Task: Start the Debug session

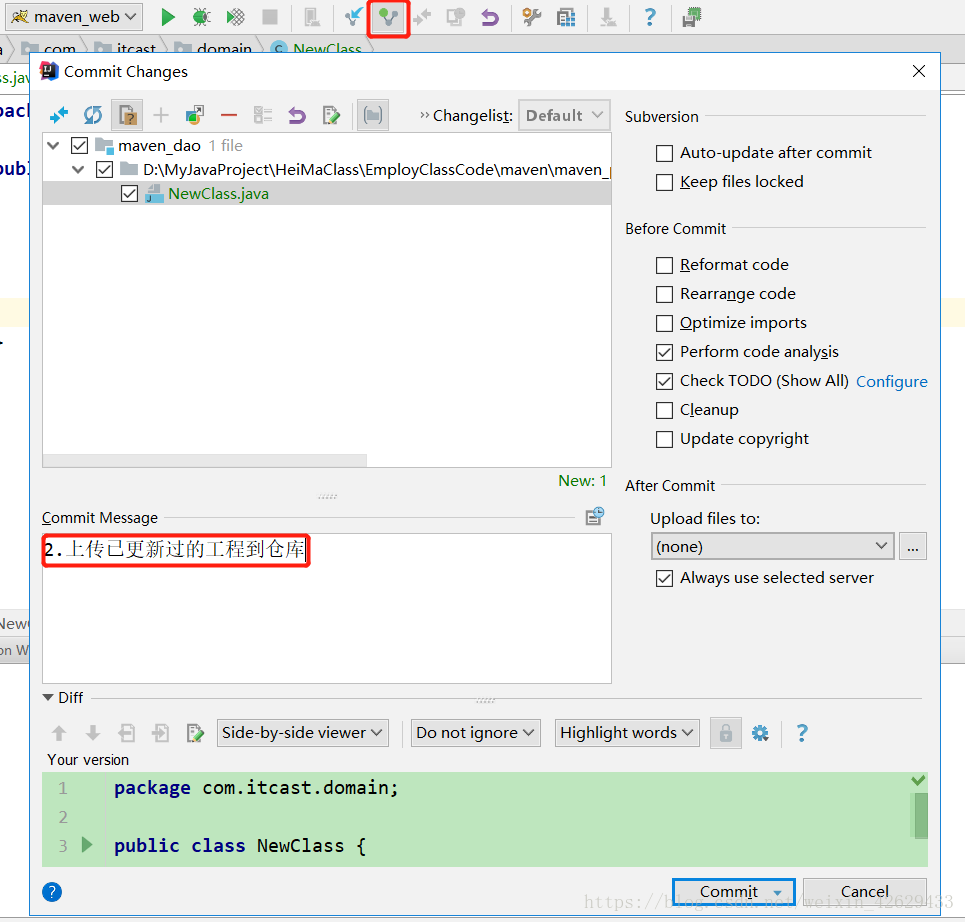Action: (199, 17)
